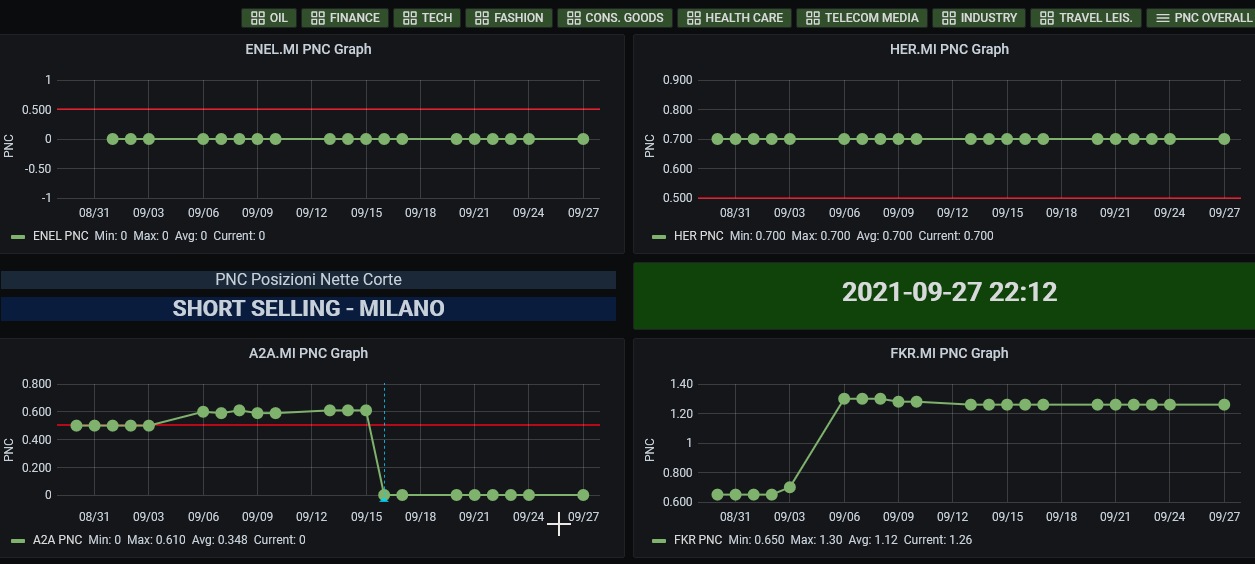Click the list icon on PNC OVERALL

[1162, 18]
